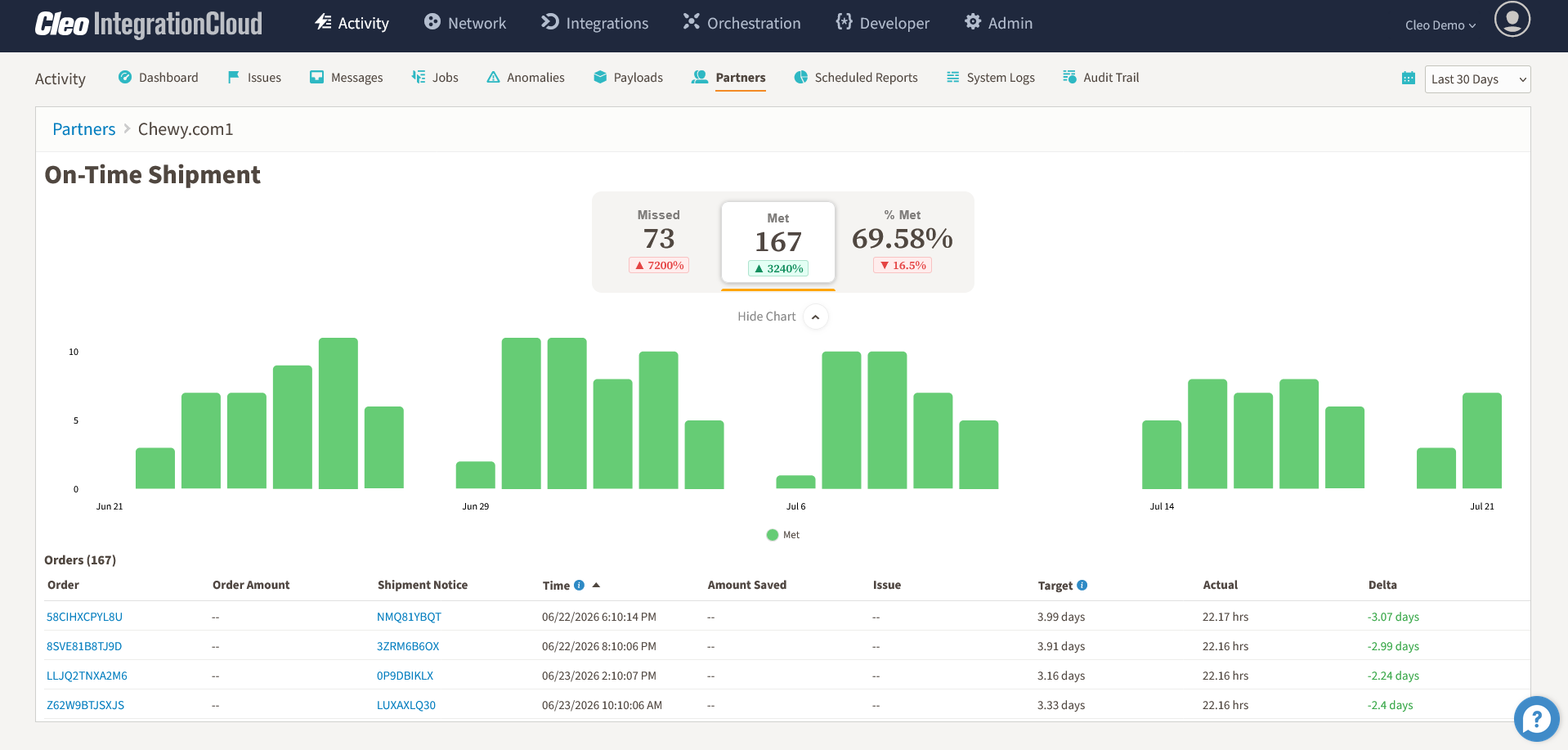Sort by Shipment Notice column header
The height and width of the screenshot is (750, 1568).
pos(423,585)
